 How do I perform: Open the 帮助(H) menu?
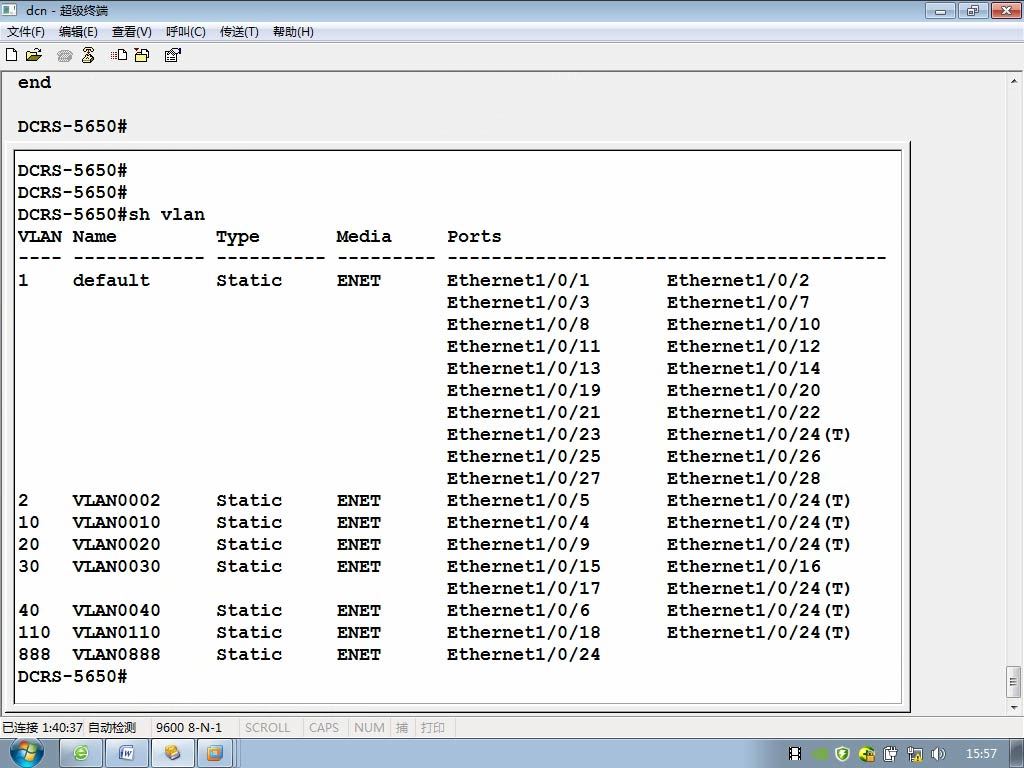pos(293,31)
